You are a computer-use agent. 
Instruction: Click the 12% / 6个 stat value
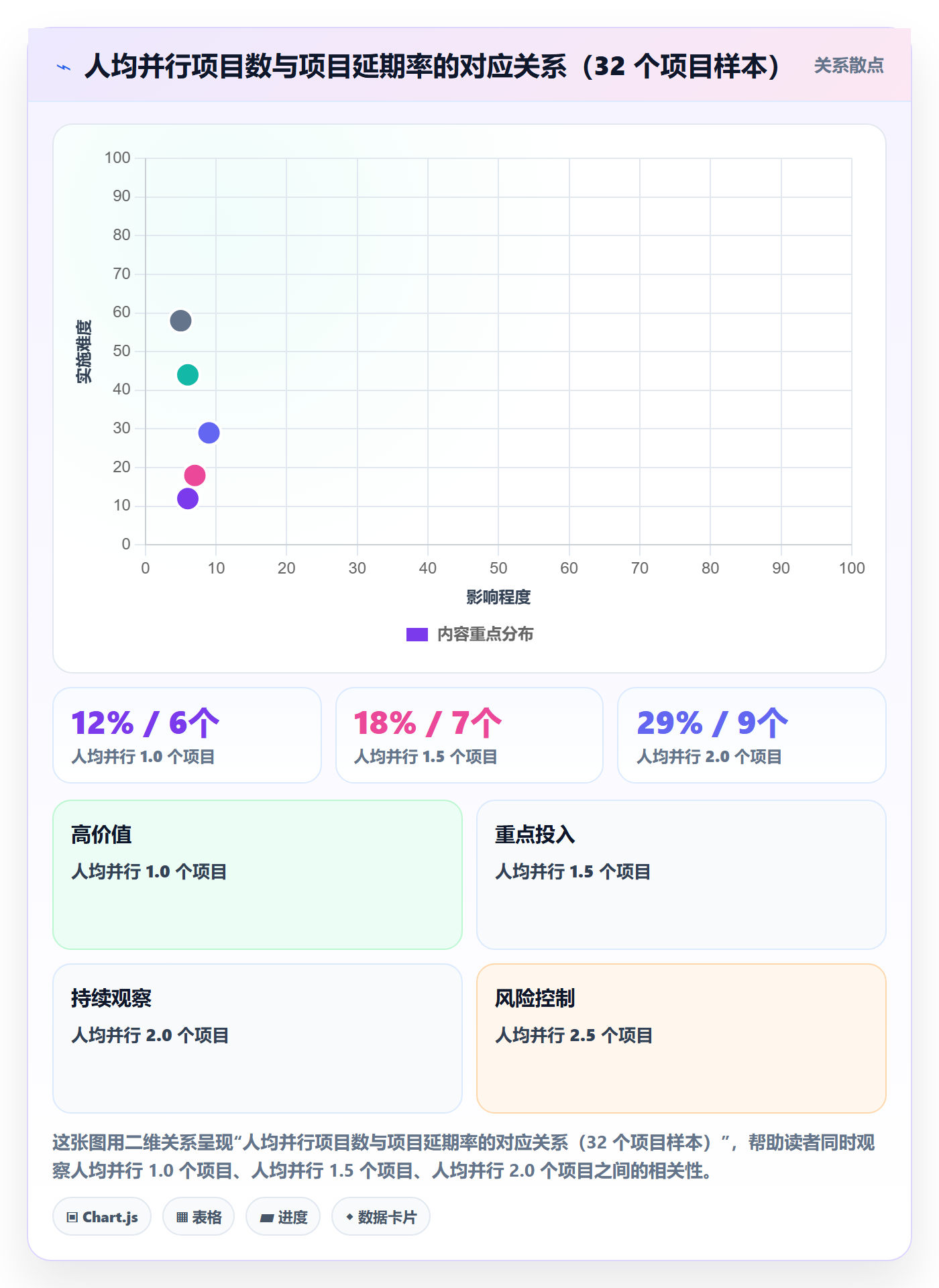146,723
